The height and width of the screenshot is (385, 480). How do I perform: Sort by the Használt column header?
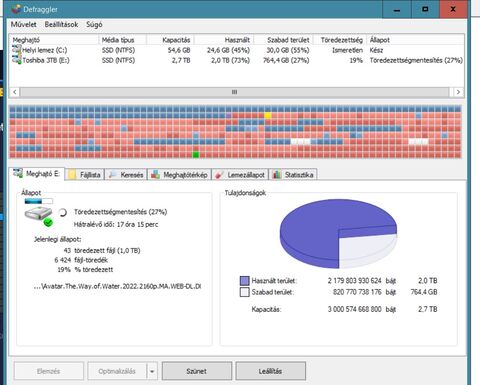[224, 40]
